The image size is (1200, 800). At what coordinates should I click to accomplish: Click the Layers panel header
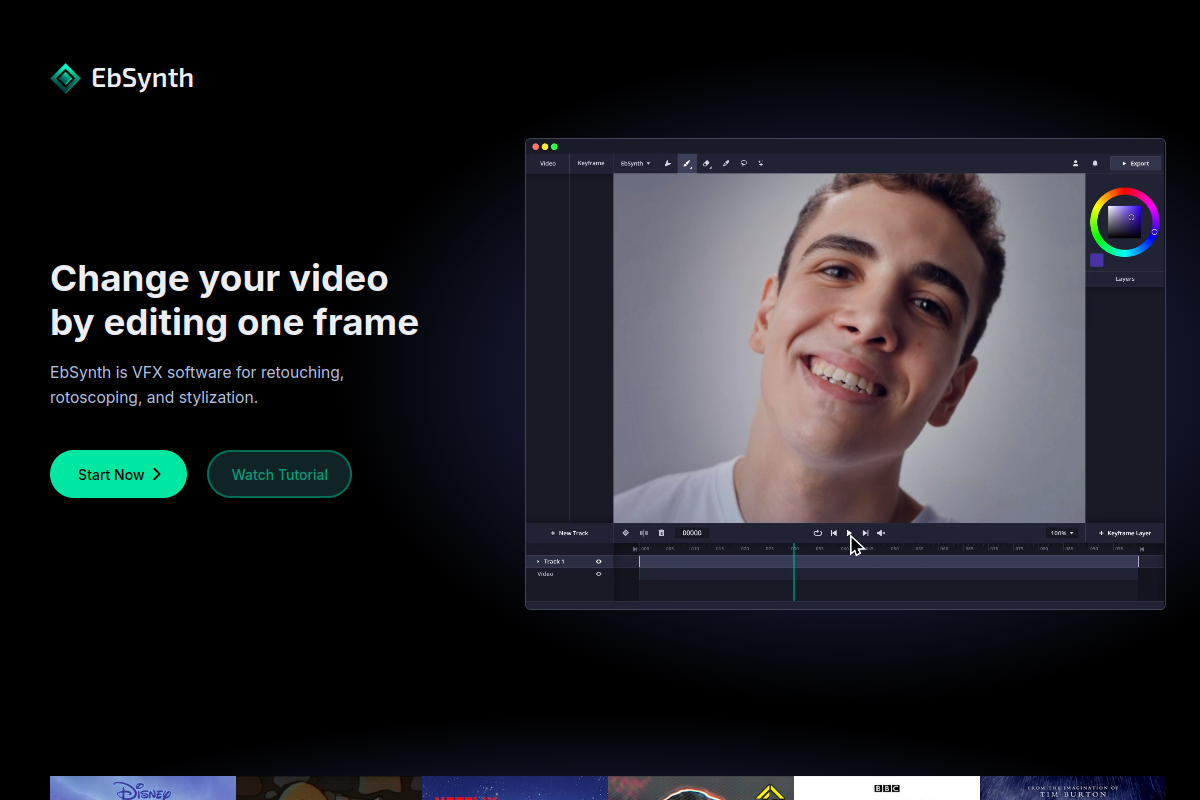pyautogui.click(x=1125, y=279)
